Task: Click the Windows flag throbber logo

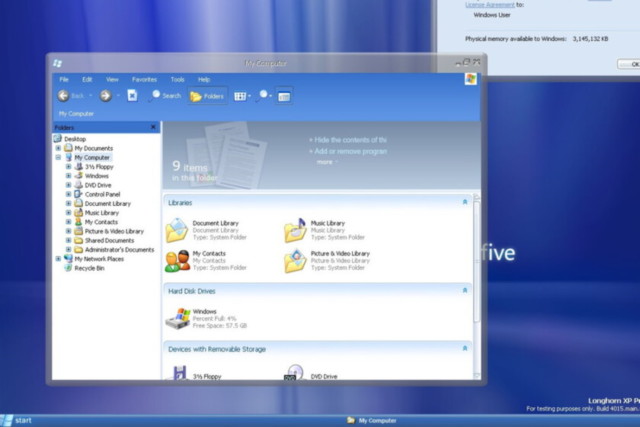Action: pyautogui.click(x=471, y=79)
